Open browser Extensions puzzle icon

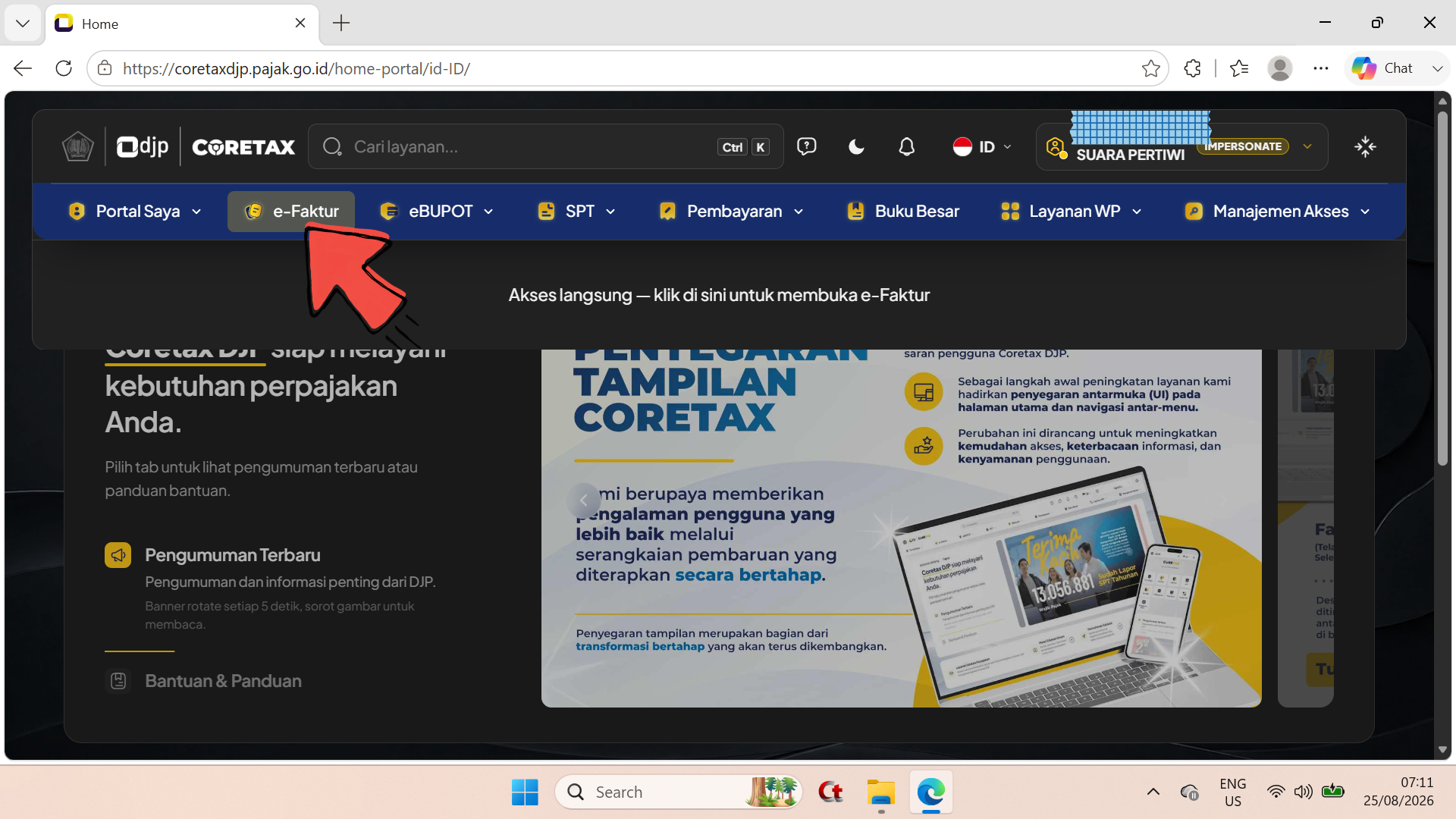(x=1192, y=68)
